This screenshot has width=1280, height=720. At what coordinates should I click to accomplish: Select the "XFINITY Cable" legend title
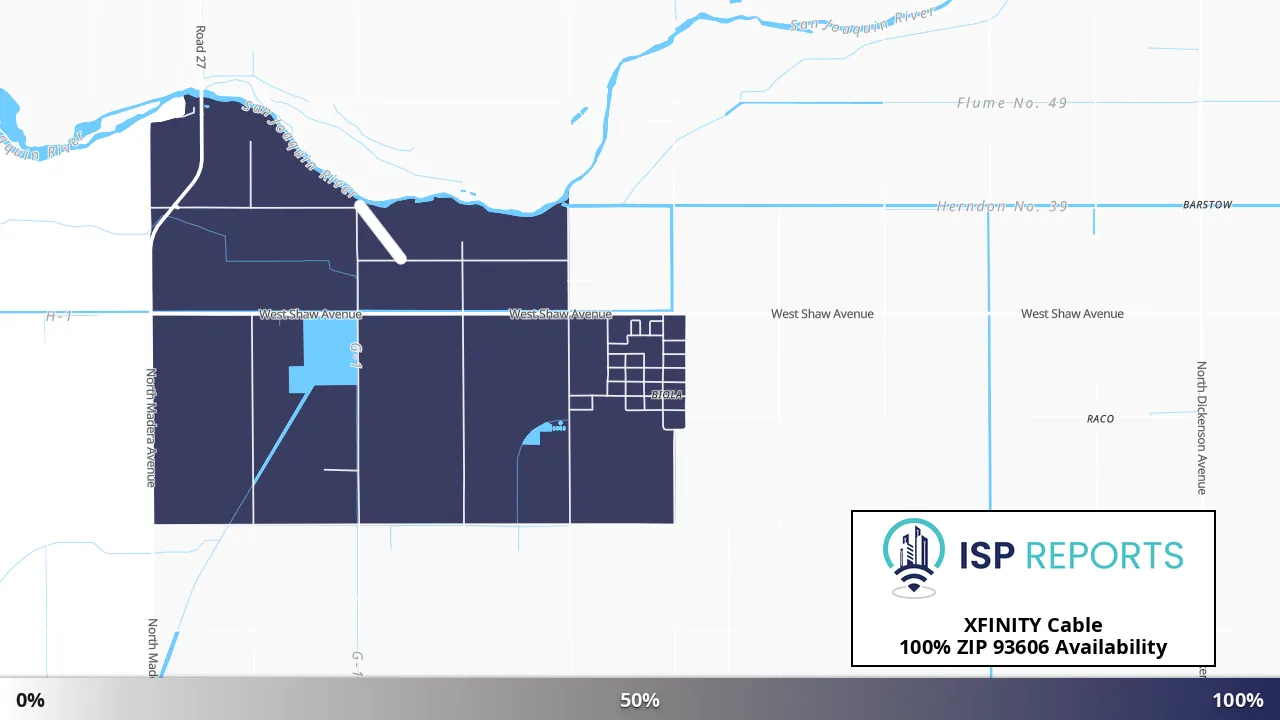pyautogui.click(x=1033, y=625)
